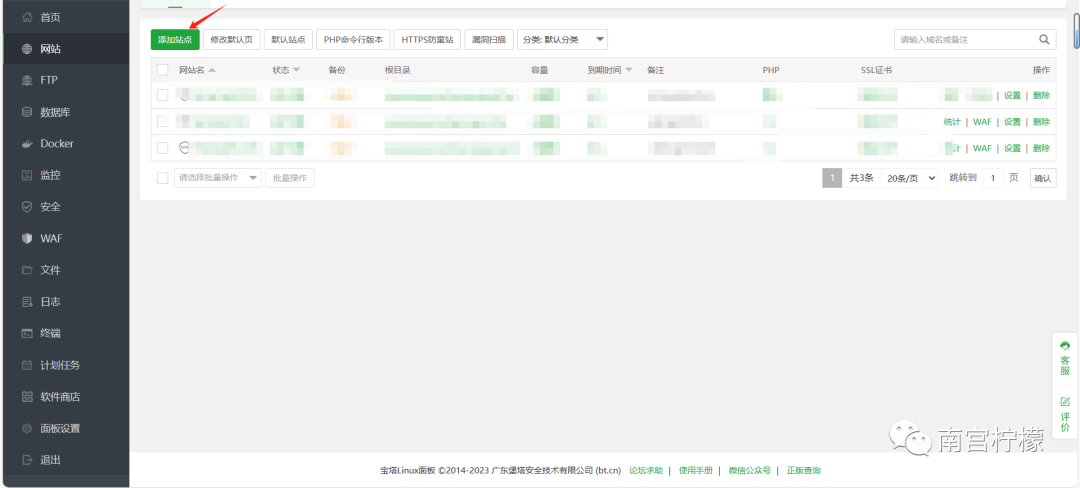Click 删除 on the third site row
The width and height of the screenshot is (1080, 488).
pyautogui.click(x=1041, y=148)
